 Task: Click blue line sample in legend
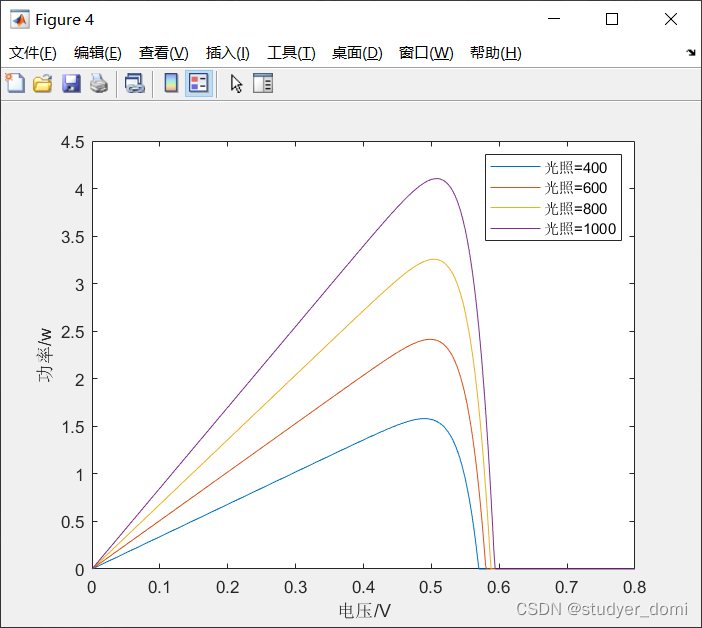(515, 167)
